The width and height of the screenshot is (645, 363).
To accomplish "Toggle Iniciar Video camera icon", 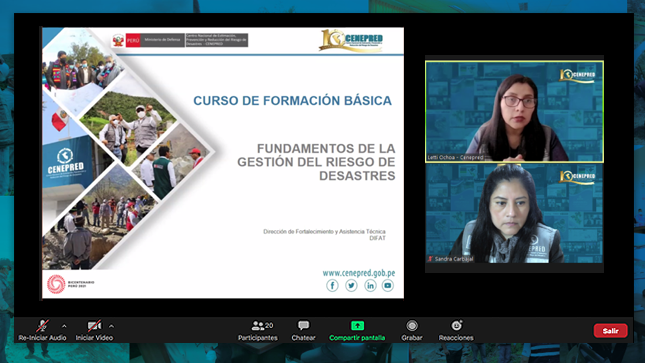I will 94,326.
